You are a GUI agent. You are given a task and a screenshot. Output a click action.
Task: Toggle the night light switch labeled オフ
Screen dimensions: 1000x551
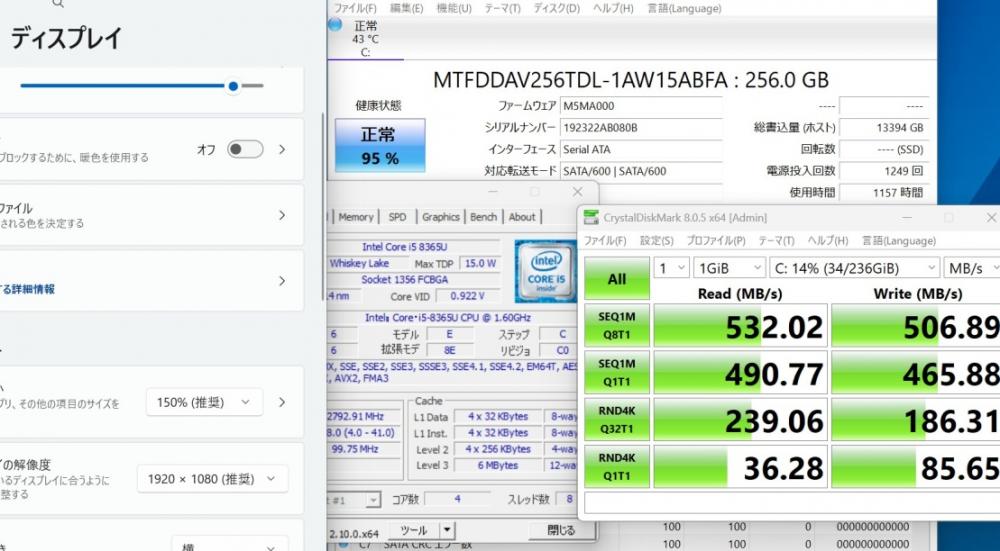point(246,149)
